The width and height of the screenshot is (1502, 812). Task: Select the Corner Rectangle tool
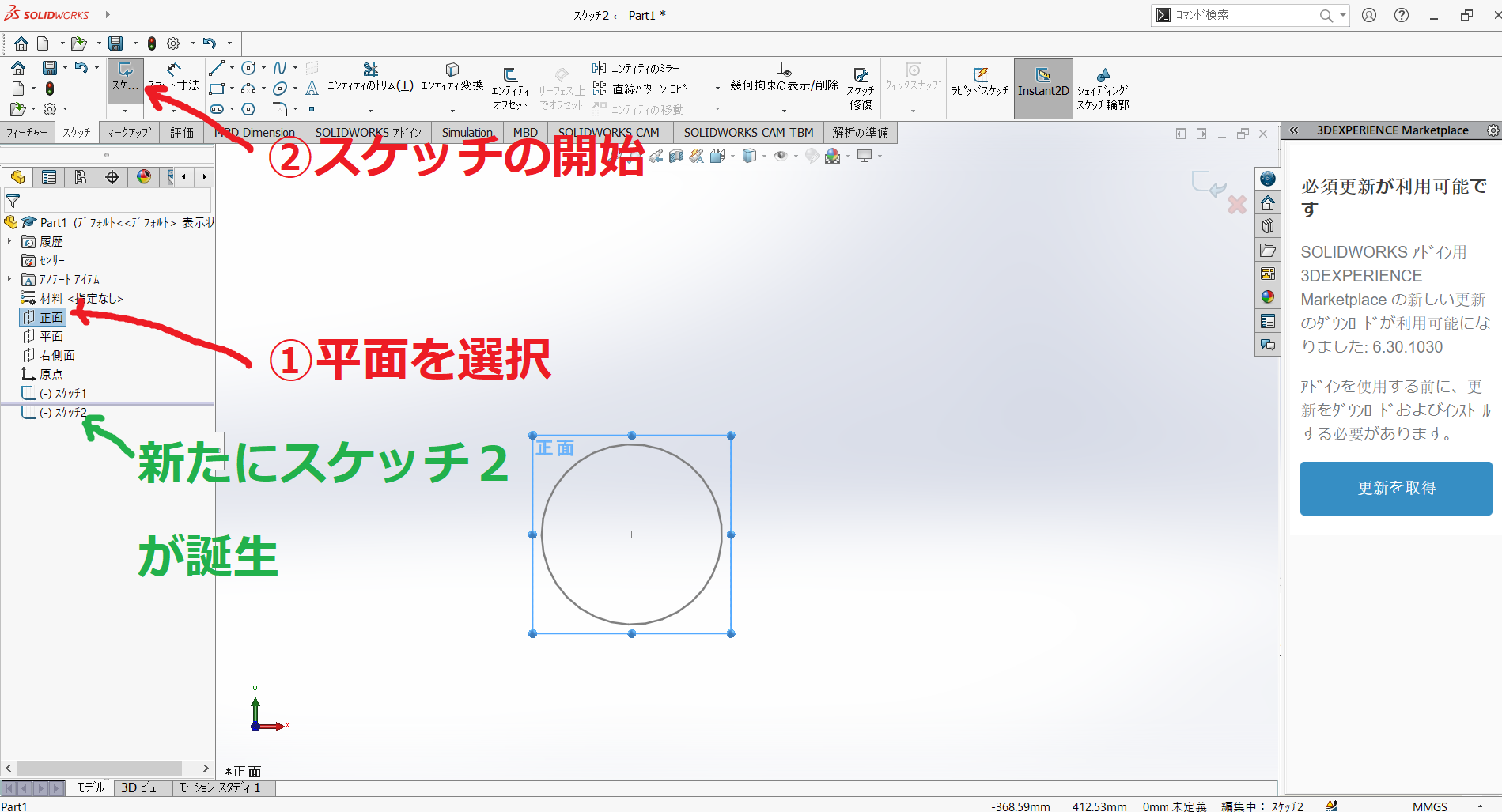point(217,89)
